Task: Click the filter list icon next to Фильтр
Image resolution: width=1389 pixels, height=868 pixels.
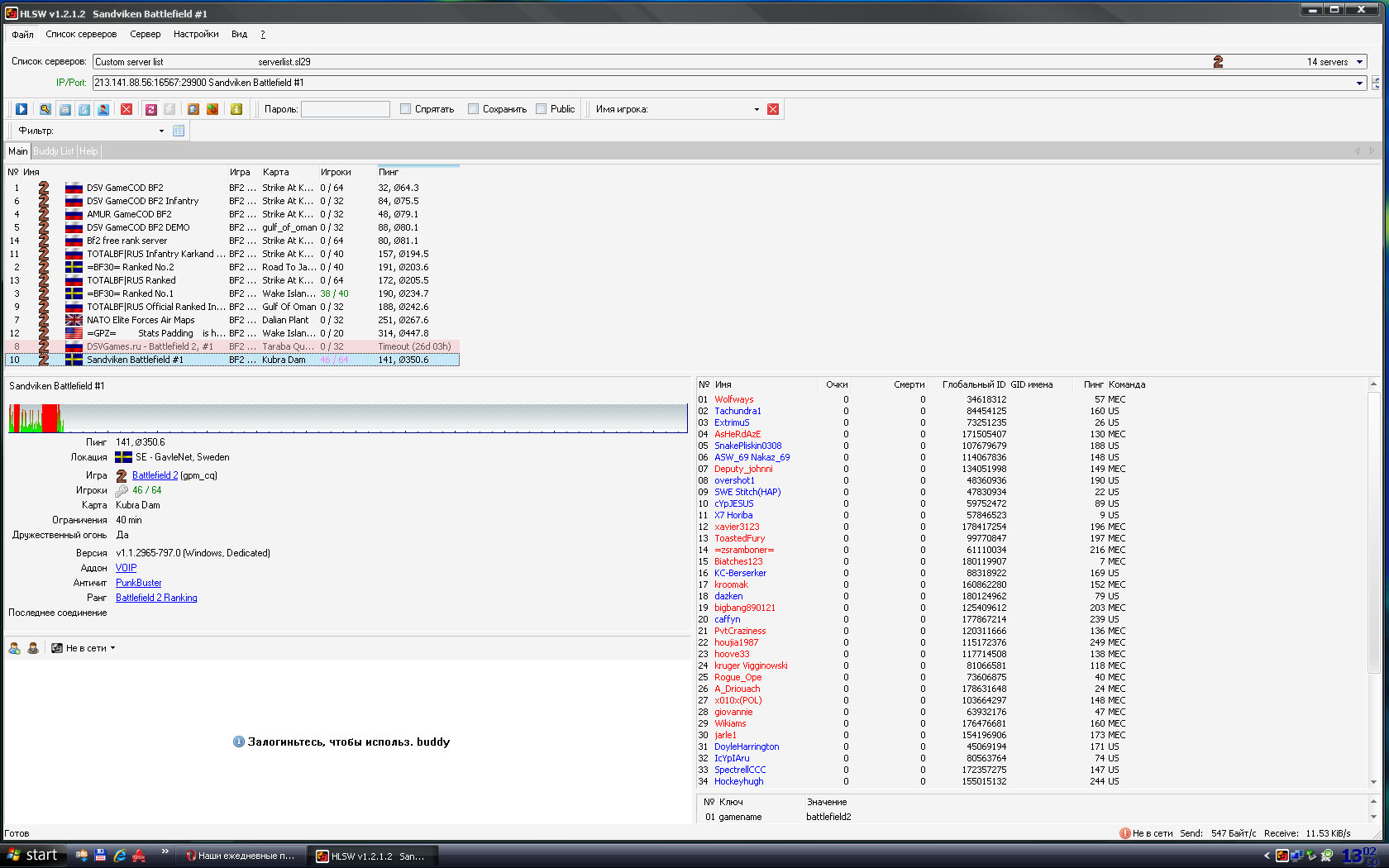Action: pos(179,131)
